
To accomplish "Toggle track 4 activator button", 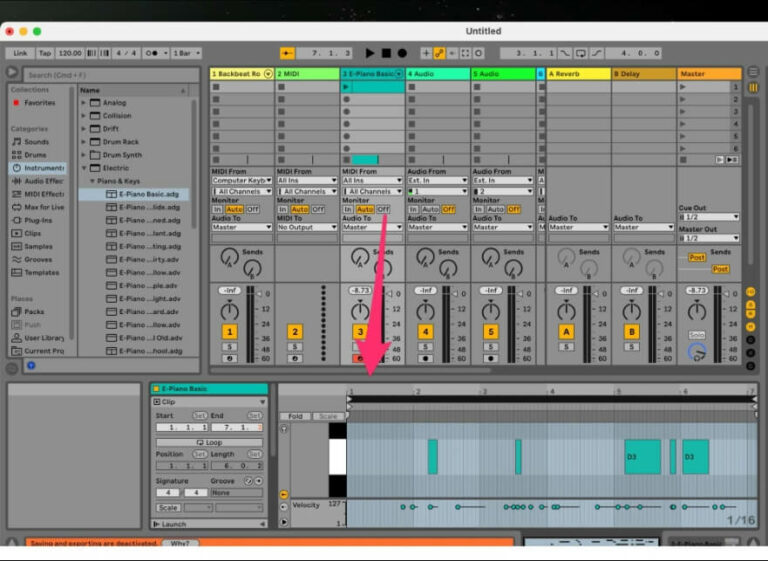I will point(425,332).
